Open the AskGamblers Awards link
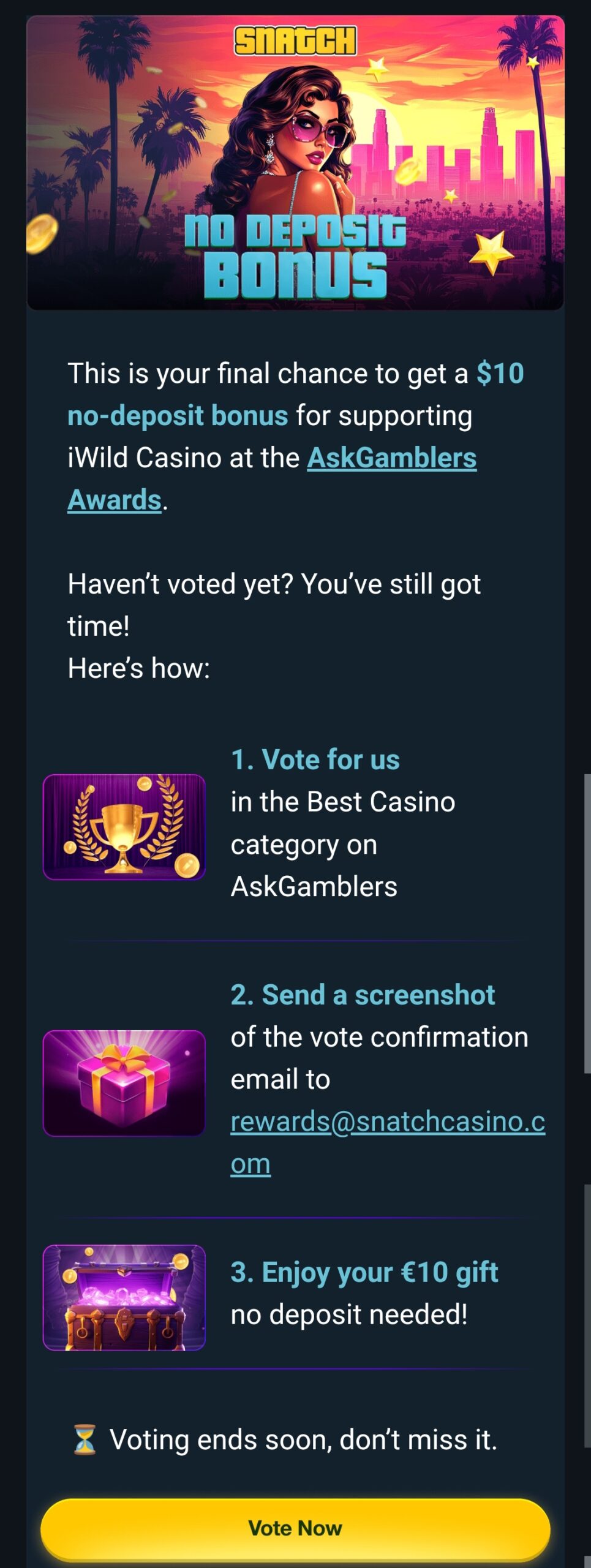The width and height of the screenshot is (591, 1568). point(391,458)
